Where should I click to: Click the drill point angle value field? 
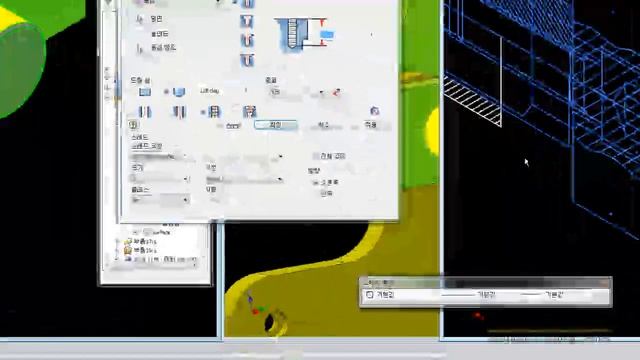[x=224, y=91]
